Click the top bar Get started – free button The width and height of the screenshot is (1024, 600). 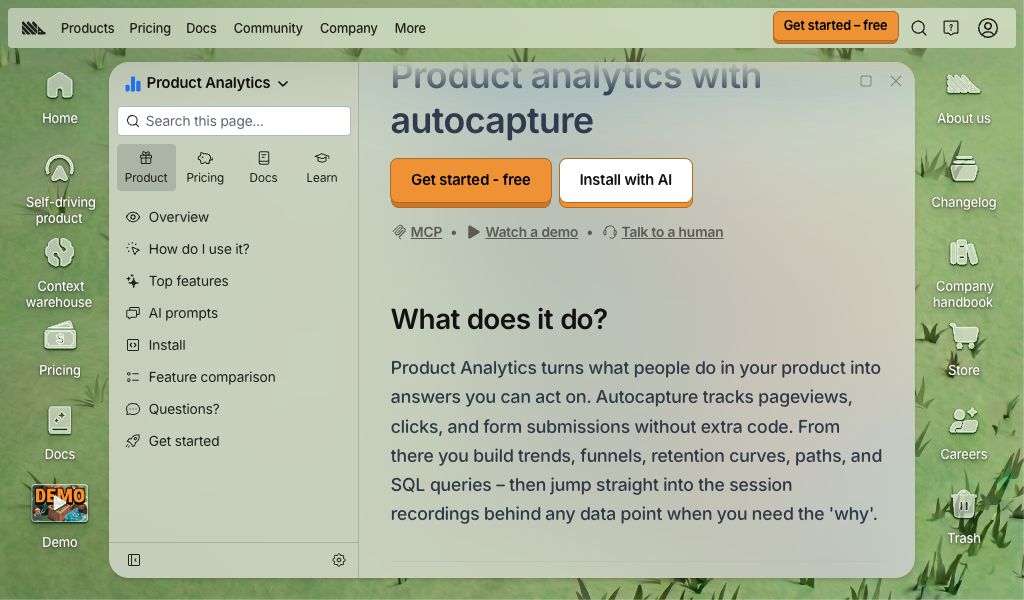tap(835, 27)
